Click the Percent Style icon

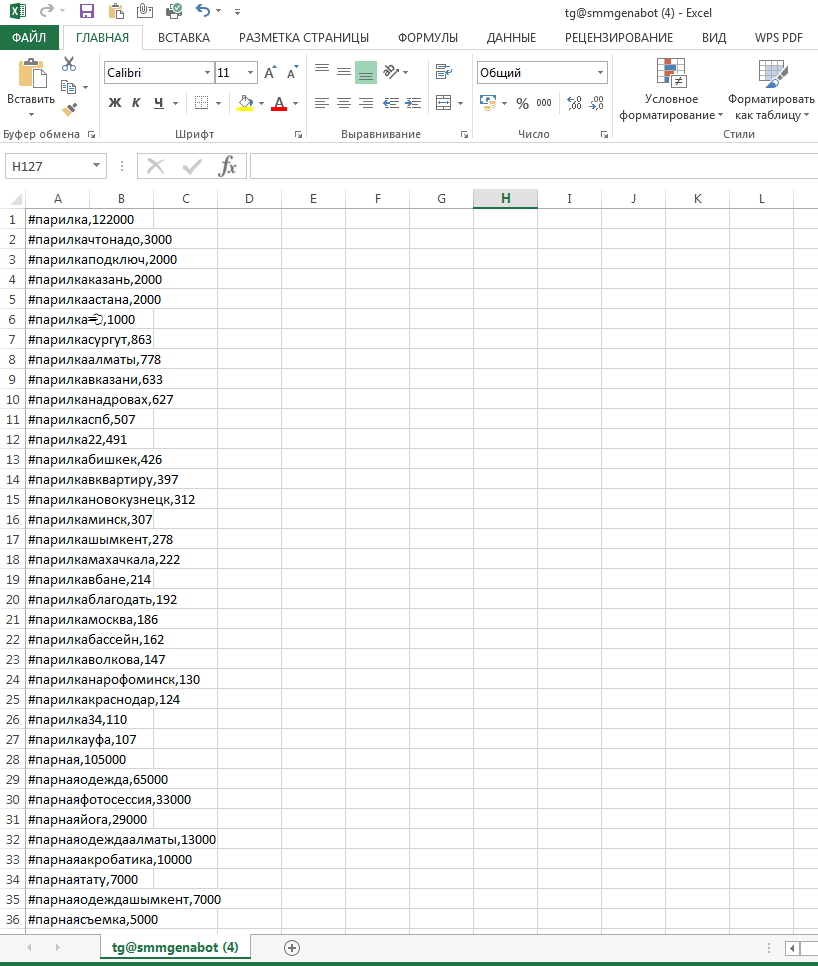tap(522, 103)
